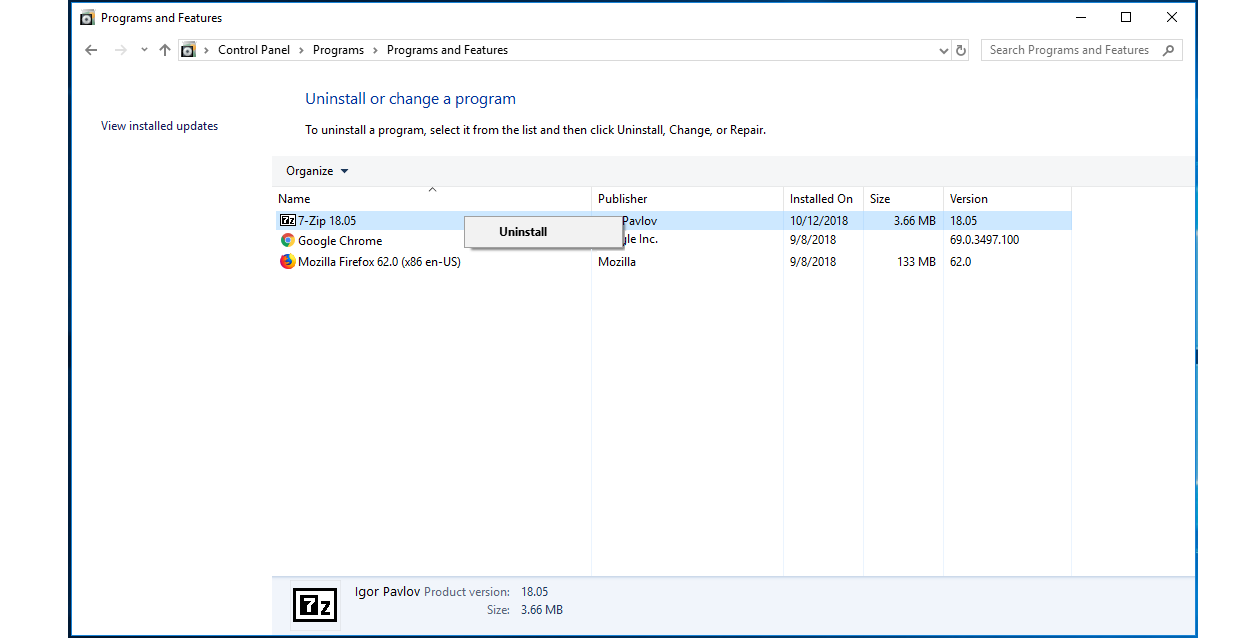Click the Mozilla Firefox icon
Image resolution: width=1250 pixels, height=638 pixels.
point(287,262)
